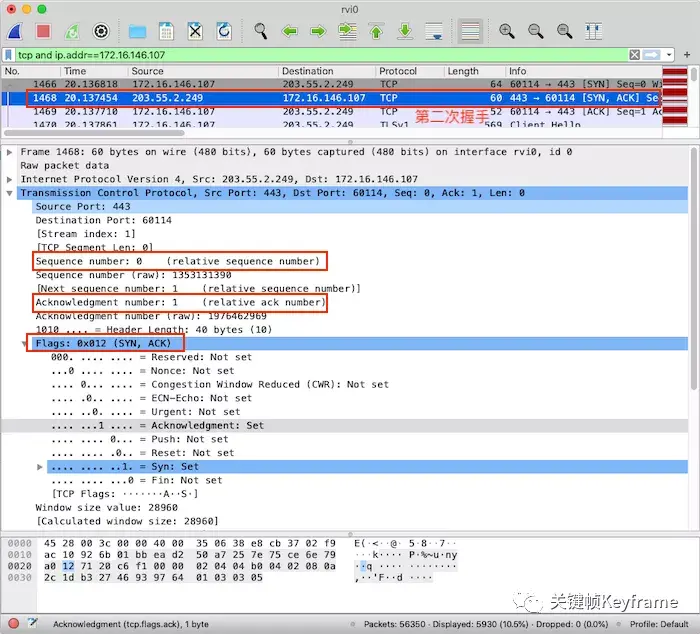The image size is (700, 634).
Task: Sort the packet list by the No. column
Action: click(31, 71)
